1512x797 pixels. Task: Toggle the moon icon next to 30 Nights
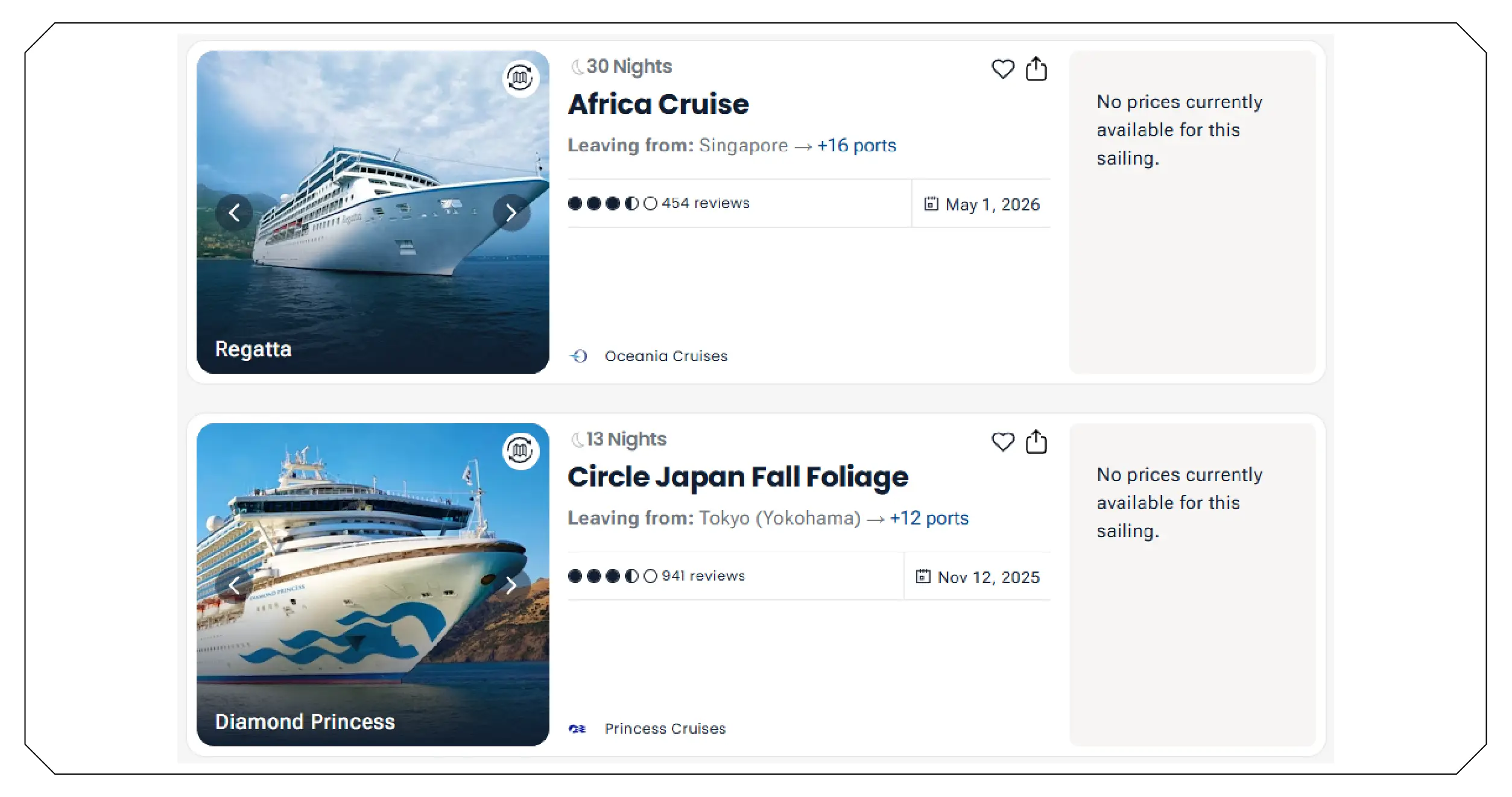577,65
